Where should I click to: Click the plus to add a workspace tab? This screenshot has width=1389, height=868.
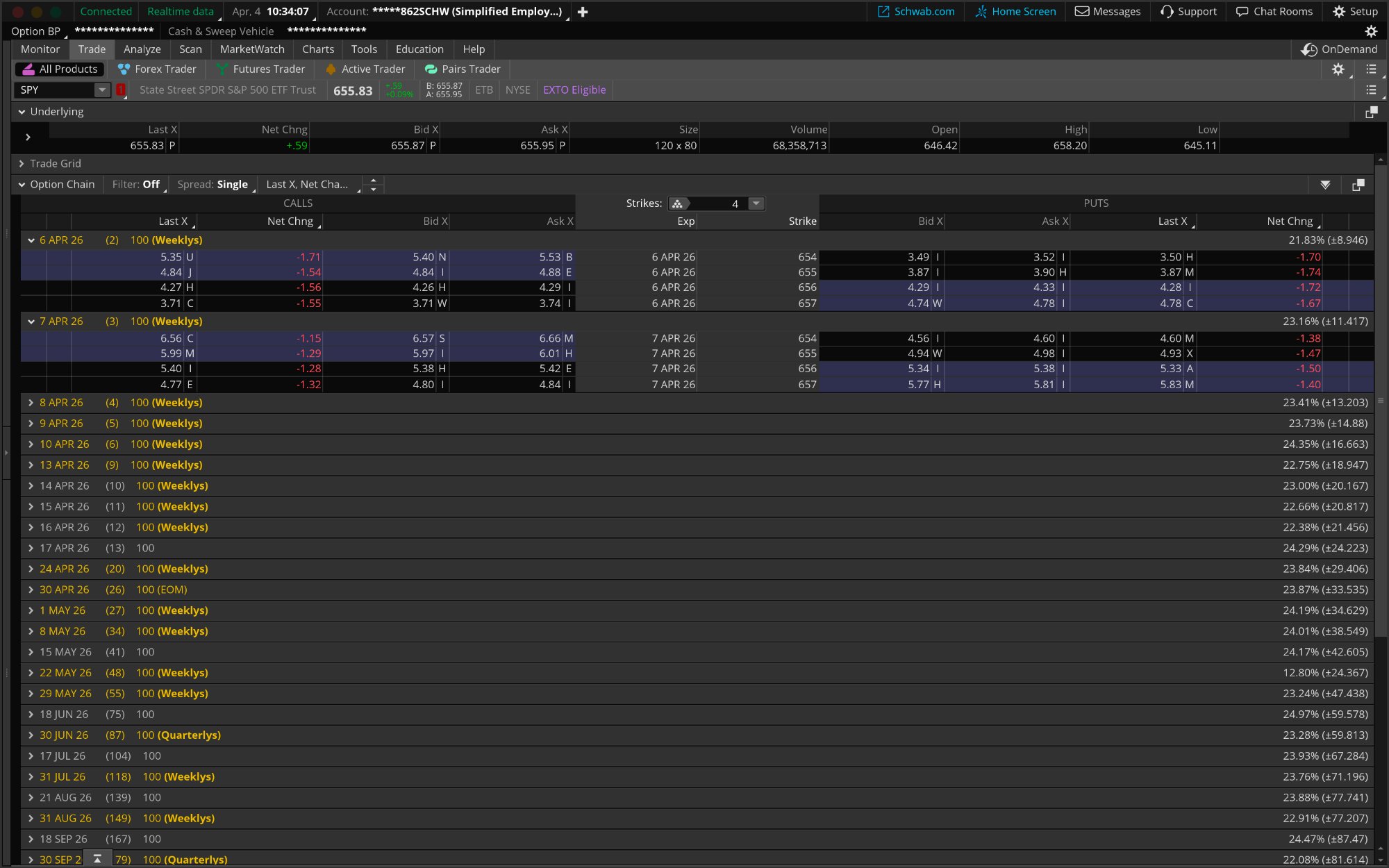click(x=582, y=12)
